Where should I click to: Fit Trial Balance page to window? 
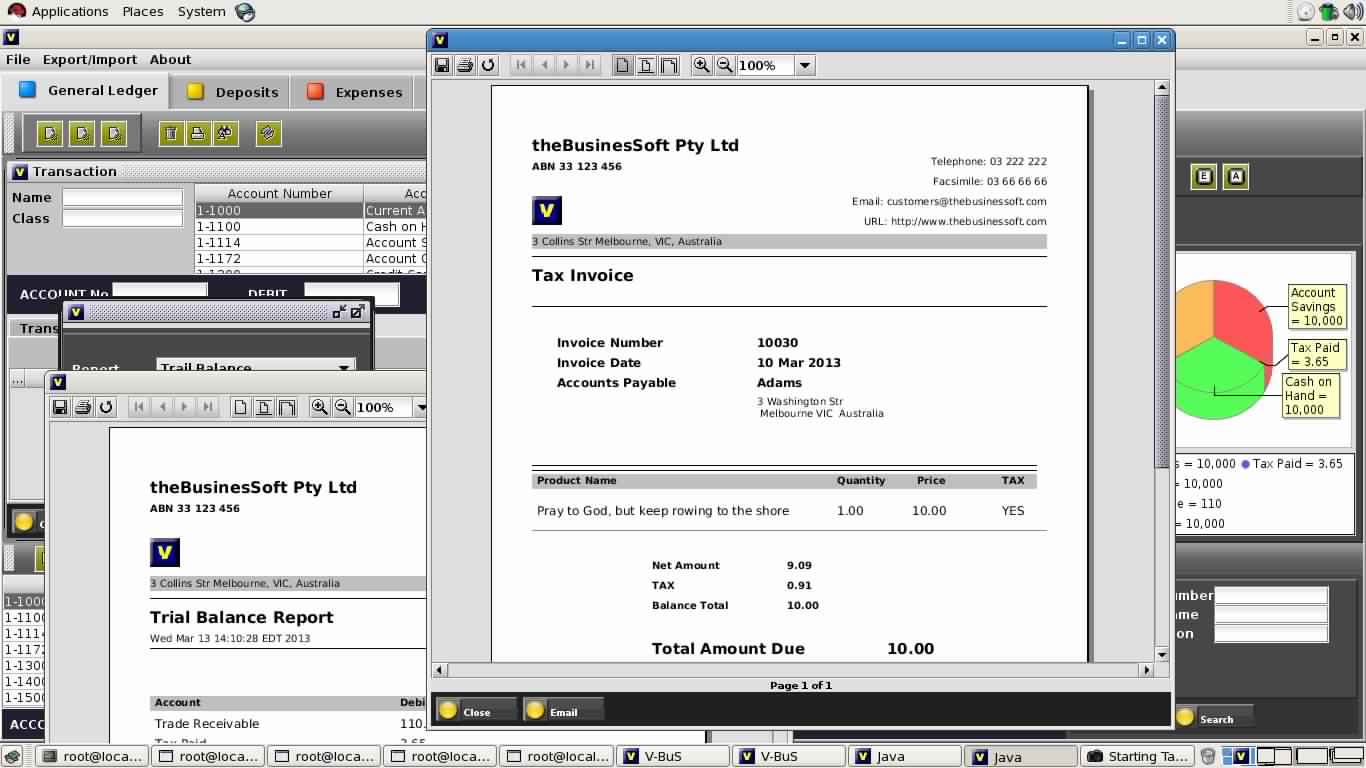point(264,407)
